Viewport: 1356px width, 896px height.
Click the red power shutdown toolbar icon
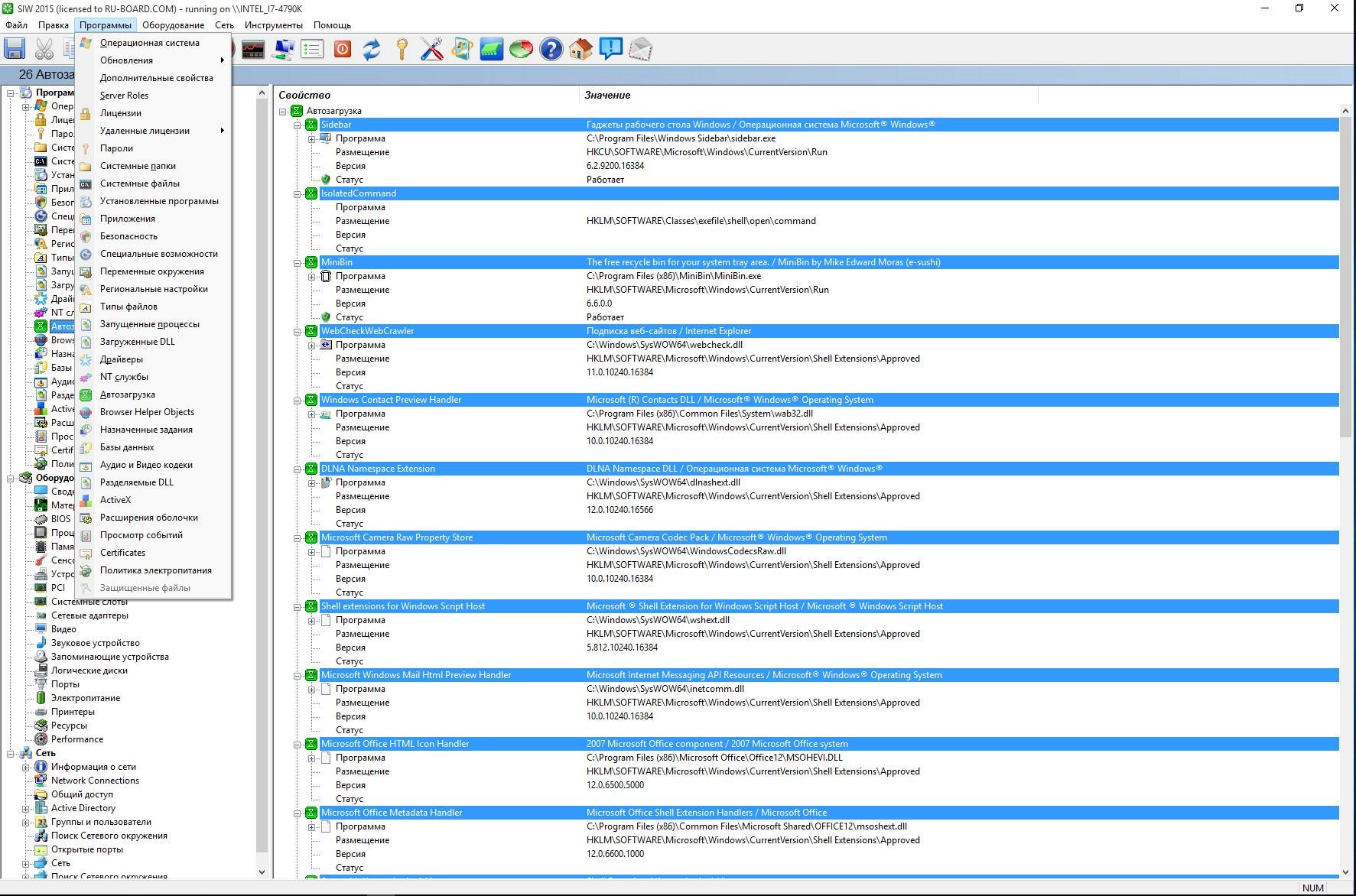(x=342, y=50)
